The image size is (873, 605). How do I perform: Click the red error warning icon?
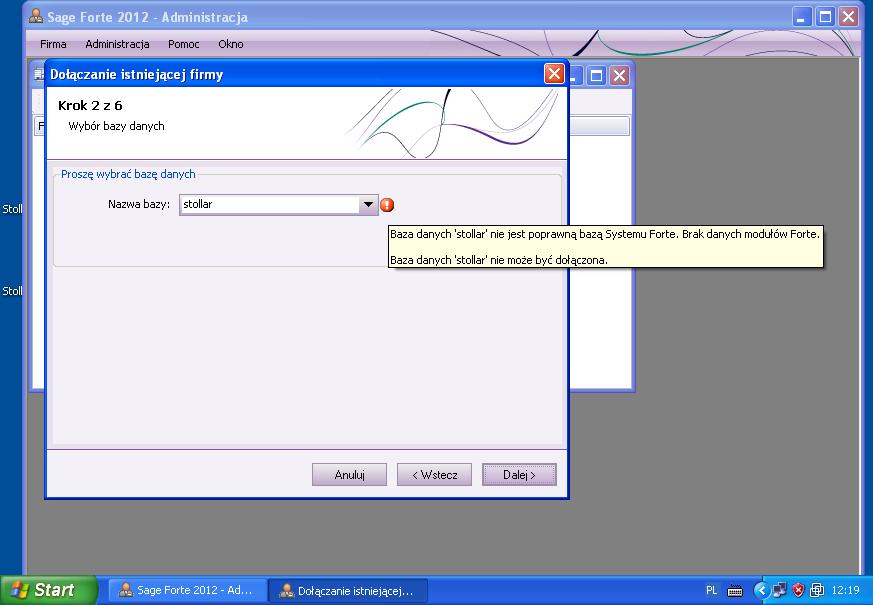coord(387,205)
